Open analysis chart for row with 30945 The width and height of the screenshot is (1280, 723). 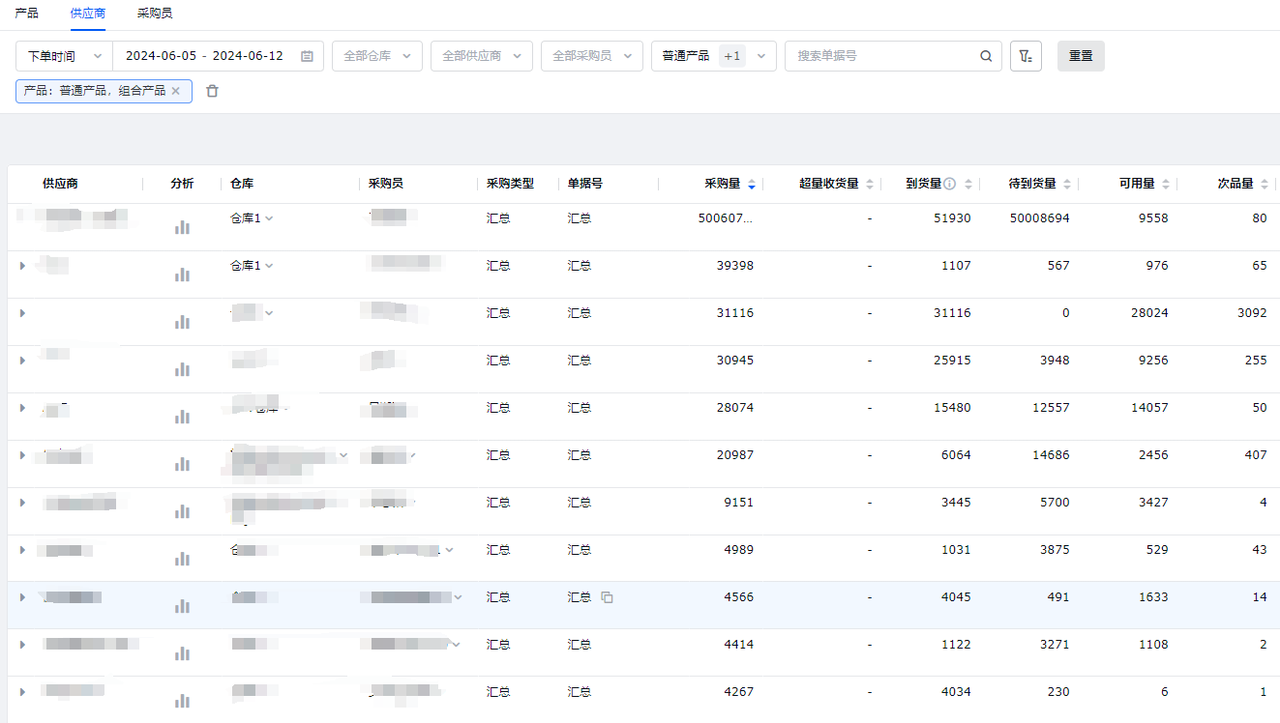tap(182, 370)
